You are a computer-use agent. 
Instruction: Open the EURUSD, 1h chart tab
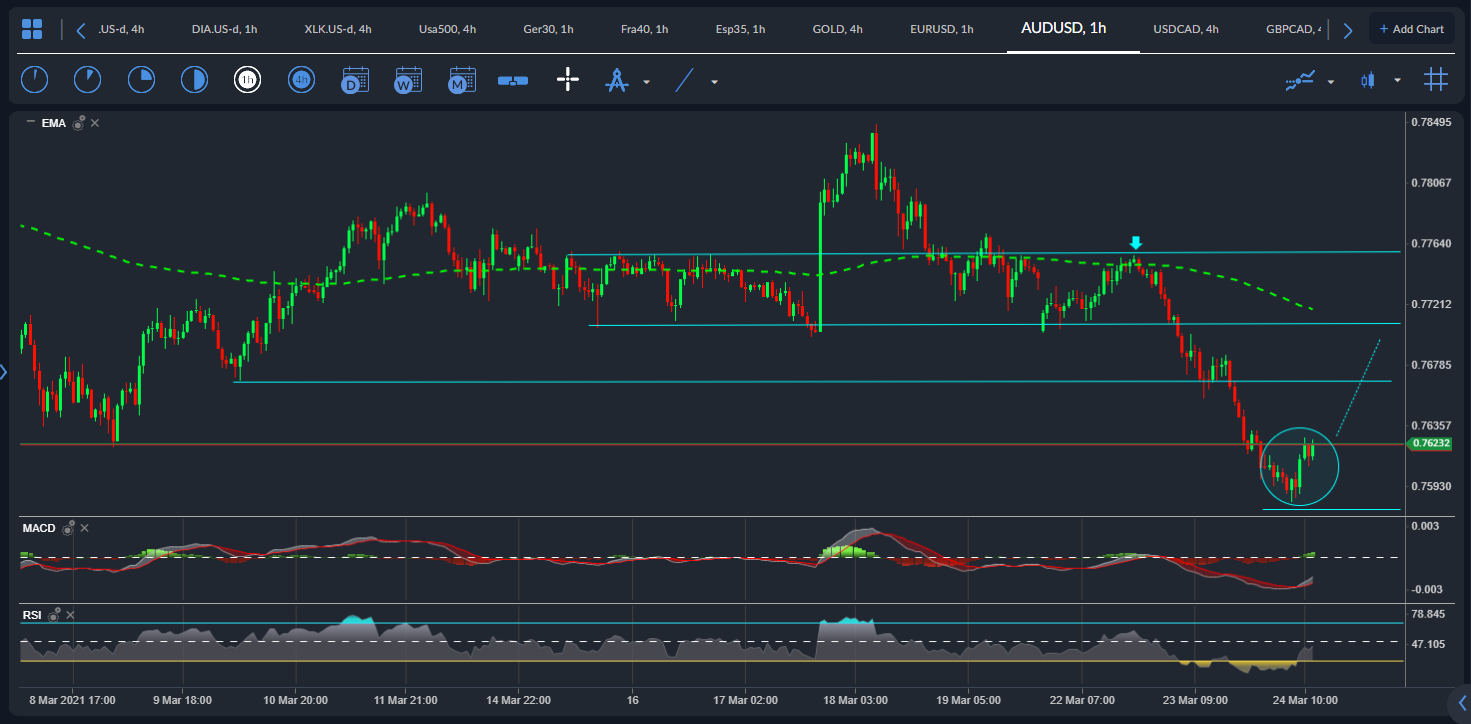click(942, 29)
